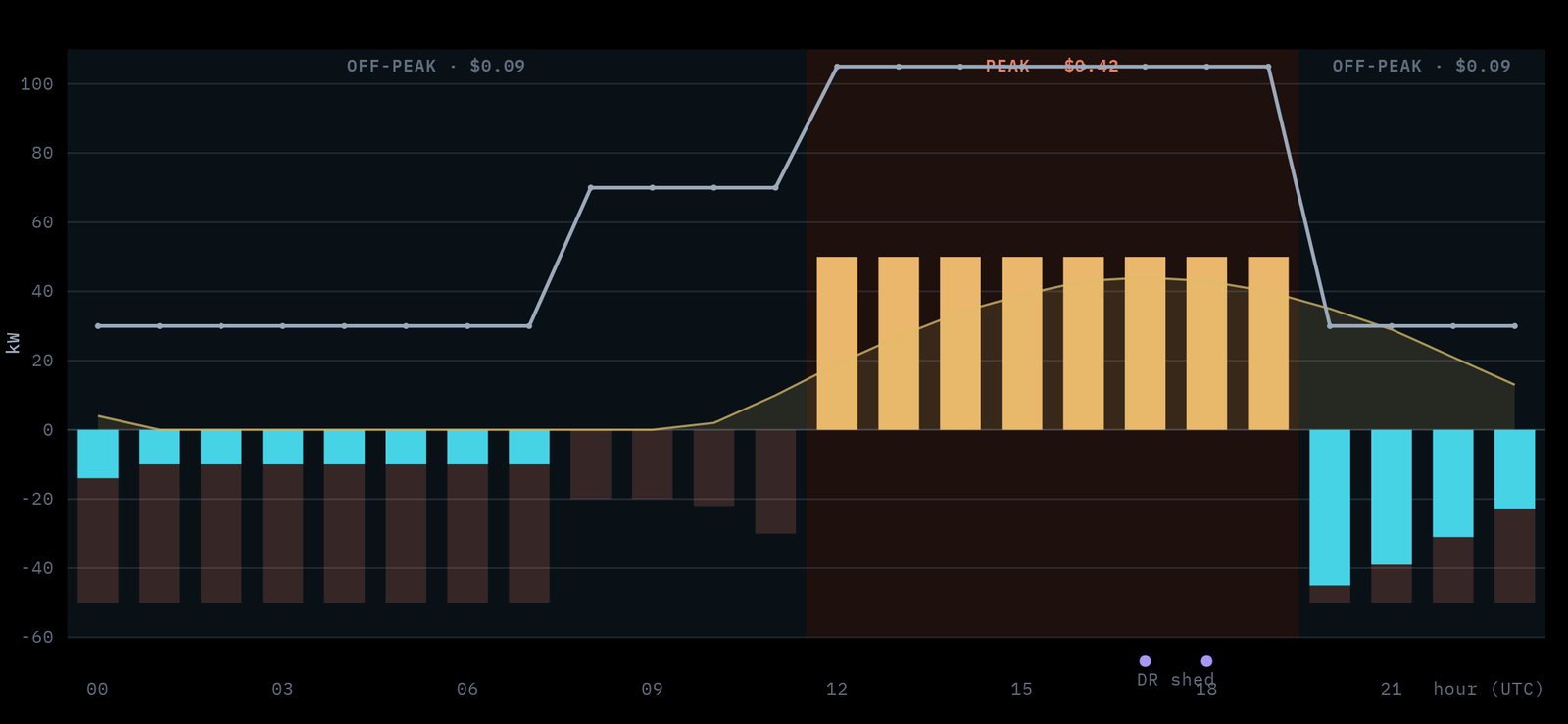Click the first purple DR shed marker dot
Screen dimensions: 1568x724
coord(1145,661)
